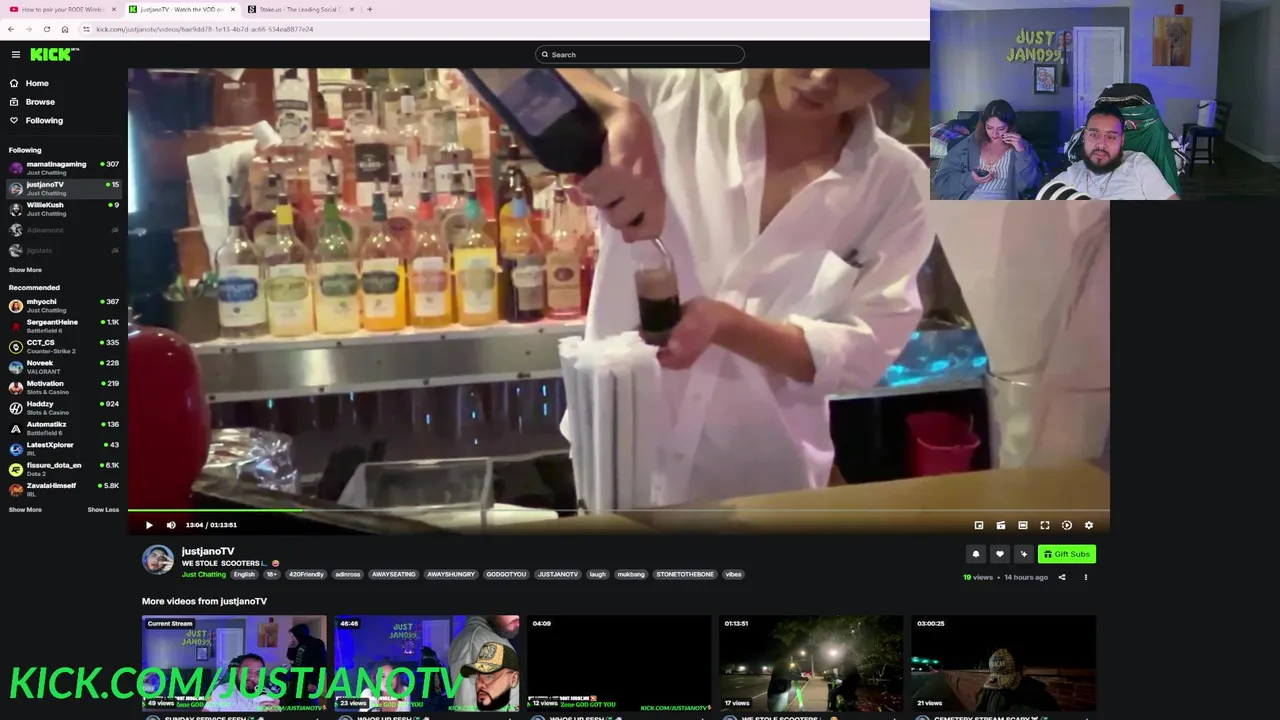Expand Show More under Following list
1280x720 pixels.
(x=25, y=270)
